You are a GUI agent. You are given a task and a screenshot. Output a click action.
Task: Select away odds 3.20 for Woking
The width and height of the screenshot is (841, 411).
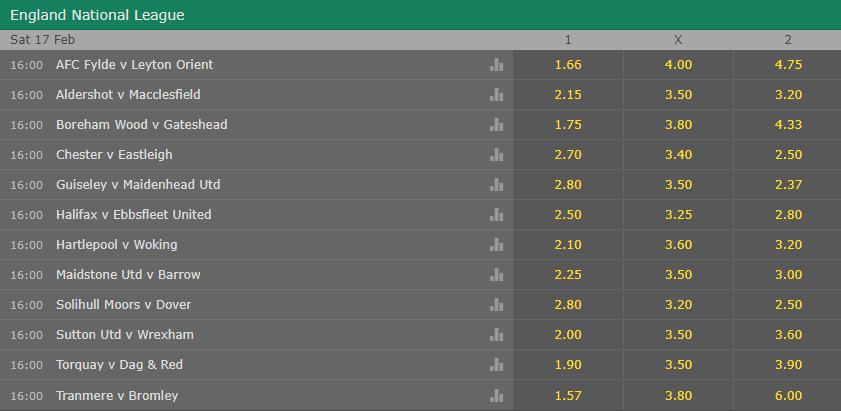point(787,245)
